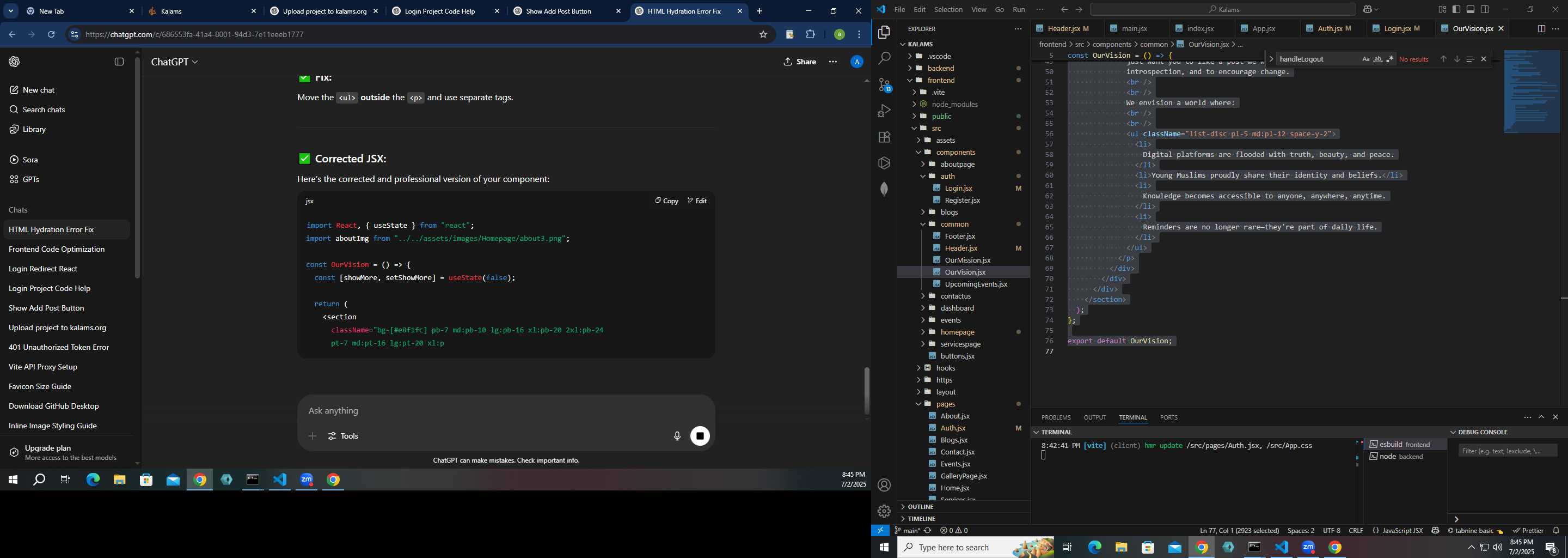Toggle the primary side bar in VS Code
1568x558 pixels.
click(x=1456, y=9)
